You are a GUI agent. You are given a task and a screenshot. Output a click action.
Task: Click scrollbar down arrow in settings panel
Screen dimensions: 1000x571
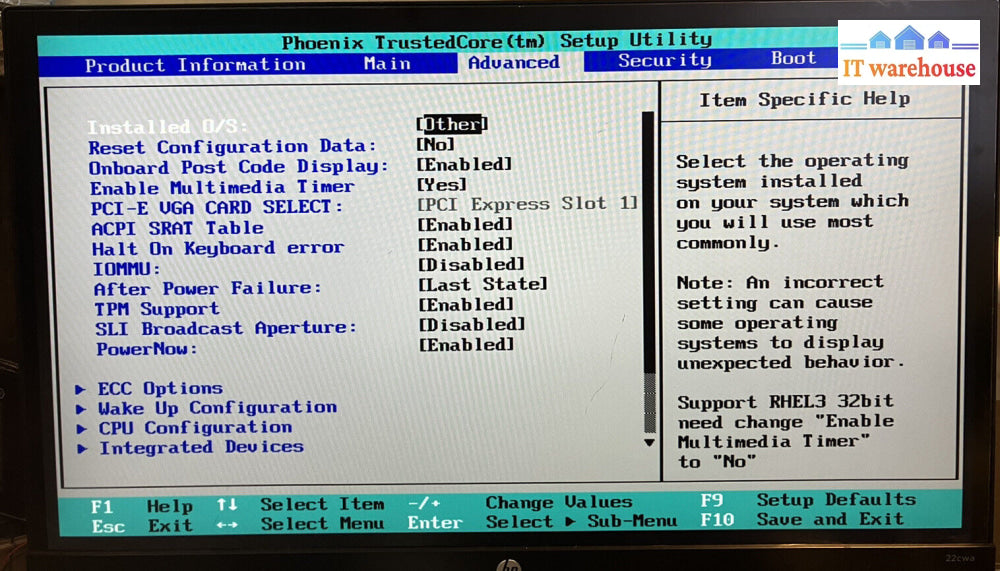(649, 441)
